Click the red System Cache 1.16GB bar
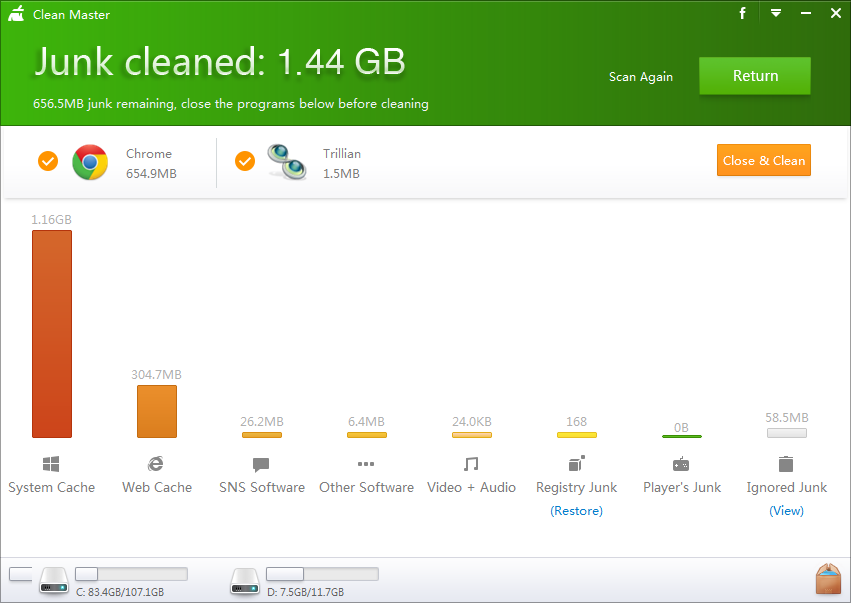The width and height of the screenshot is (851, 603). (52, 334)
